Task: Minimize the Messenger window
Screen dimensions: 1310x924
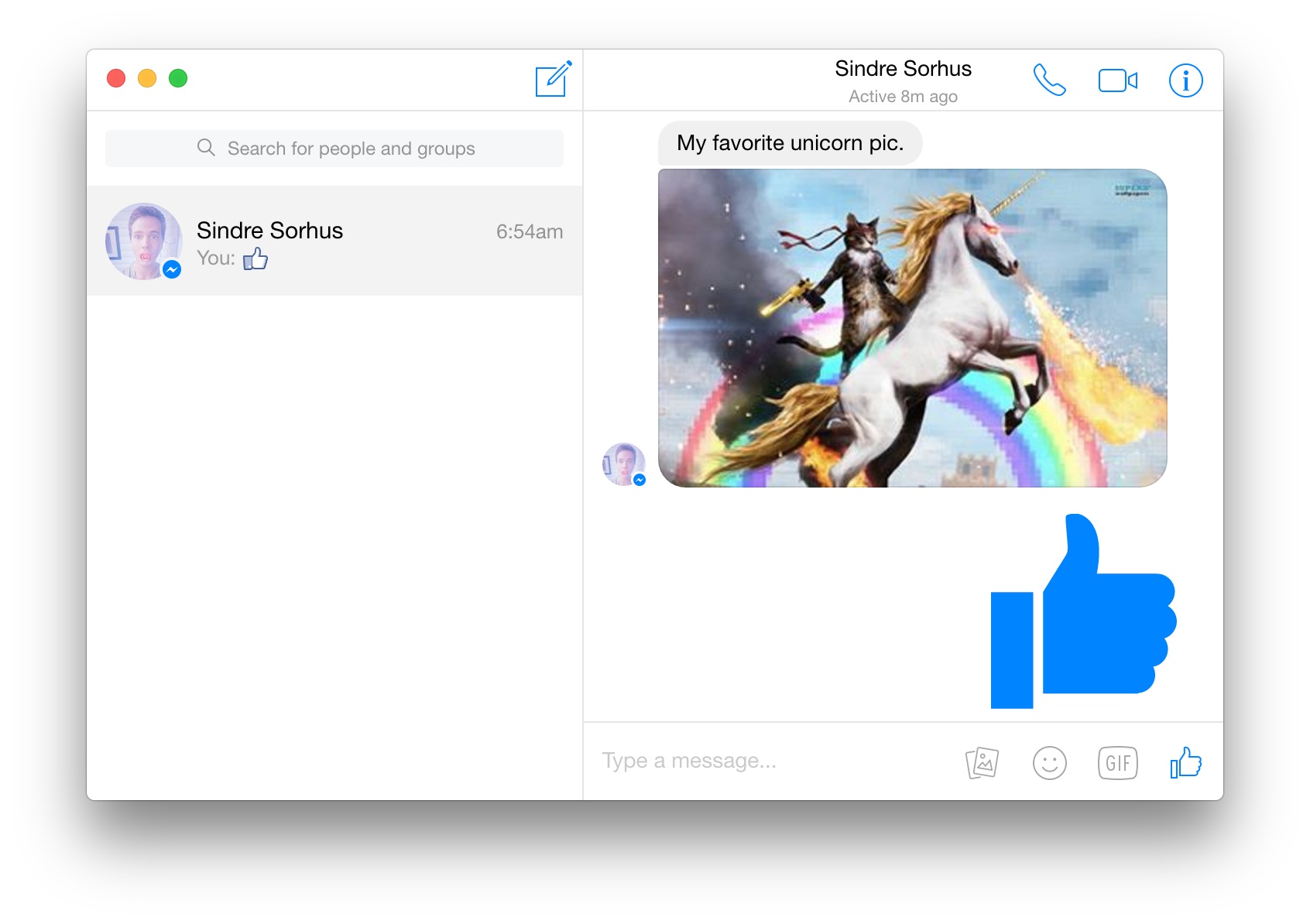Action: point(147,78)
